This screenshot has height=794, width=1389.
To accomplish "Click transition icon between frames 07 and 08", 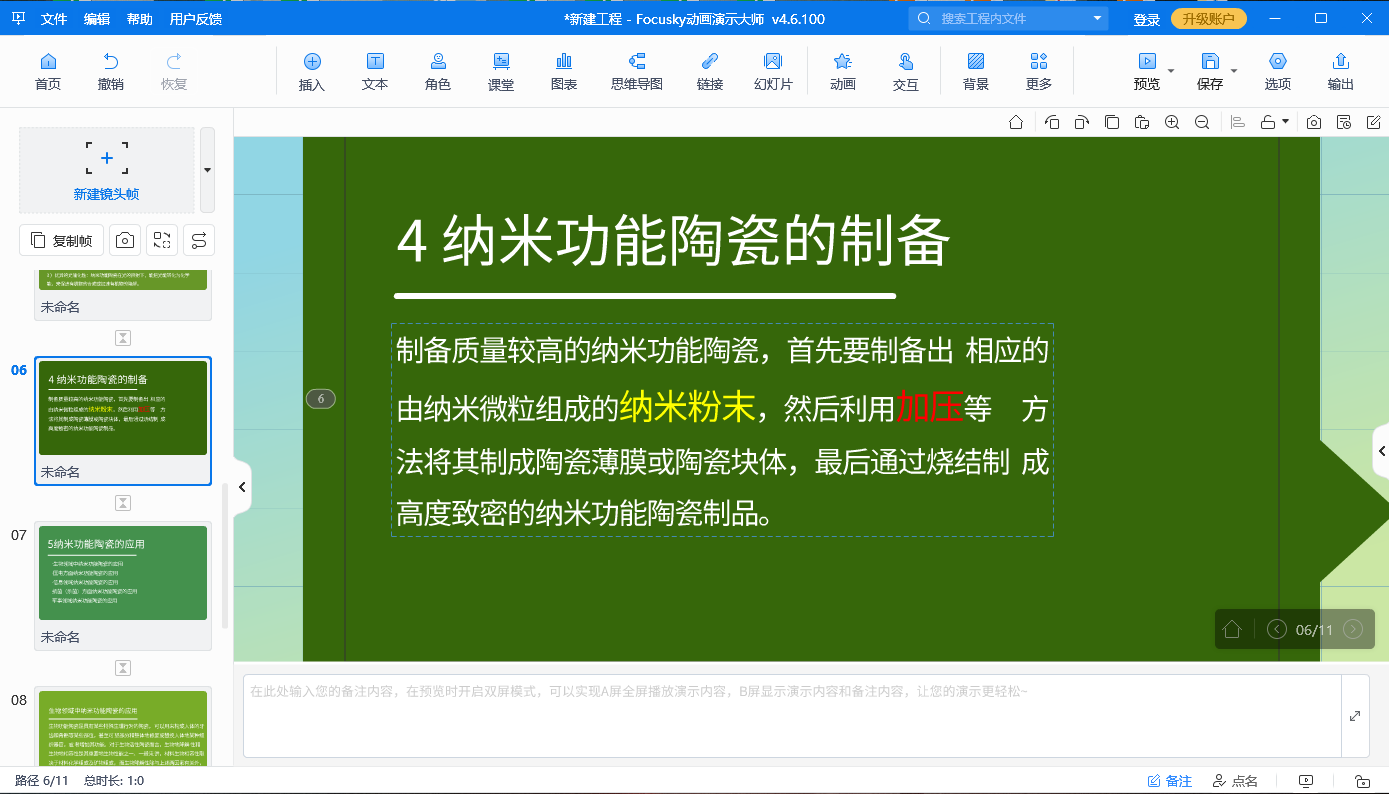I will (x=123, y=667).
